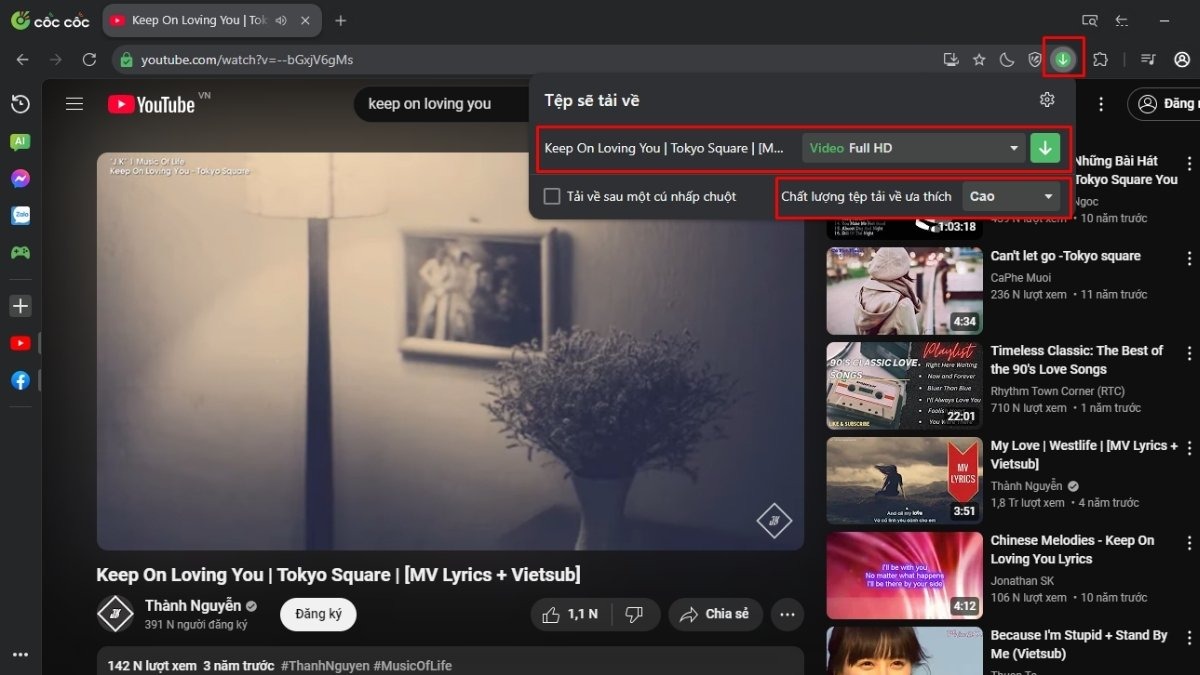Click the shield ad-block icon
This screenshot has height=675, width=1200.
click(x=1035, y=60)
